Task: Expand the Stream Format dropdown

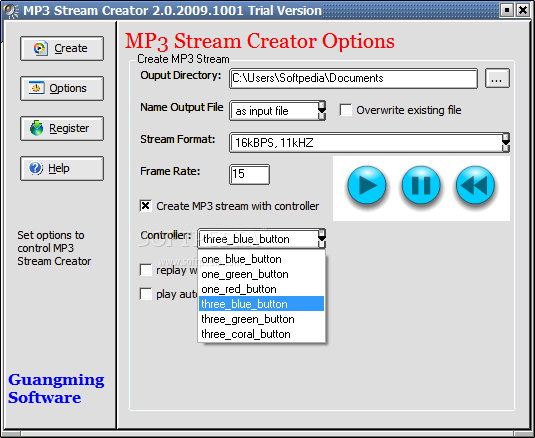Action: [x=506, y=143]
